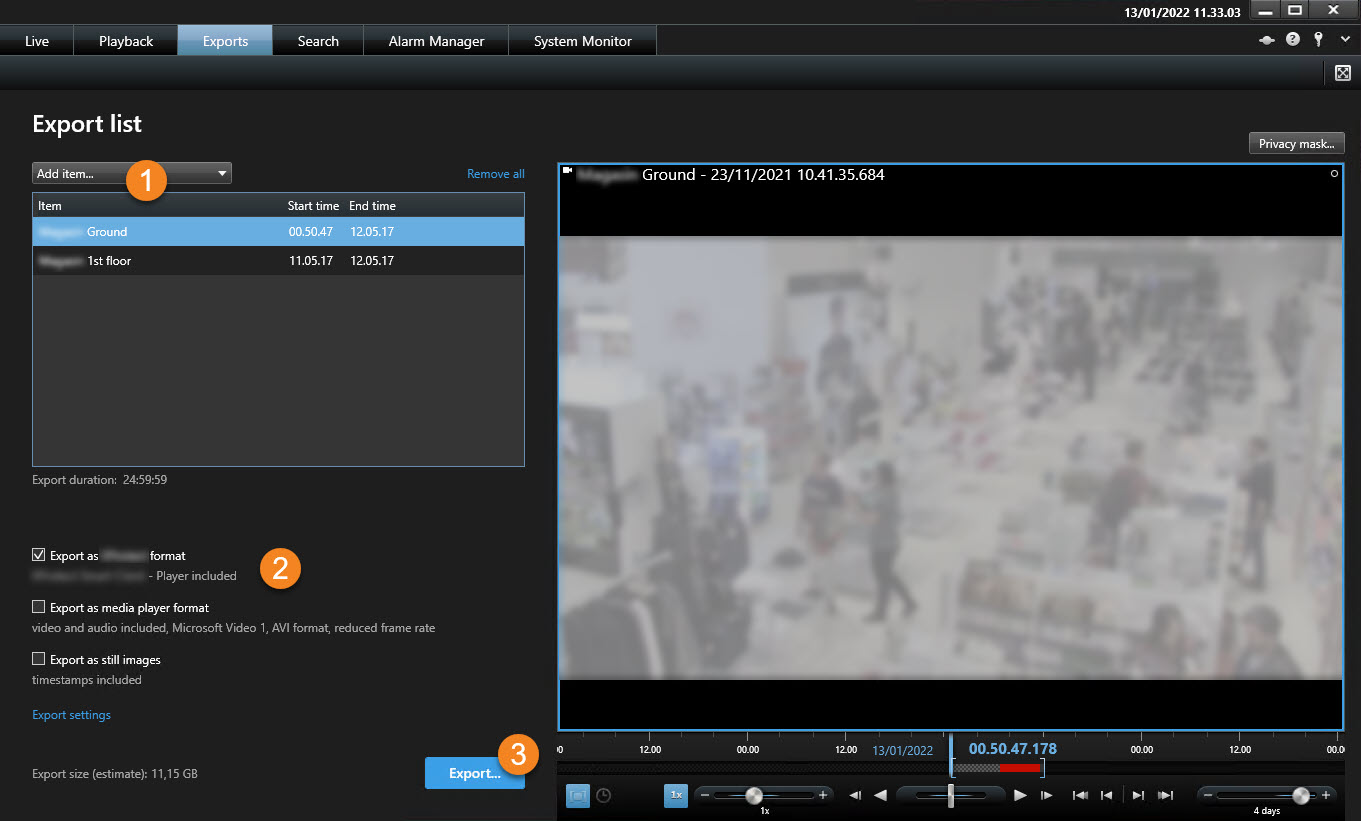Click the key login icon

1318,40
